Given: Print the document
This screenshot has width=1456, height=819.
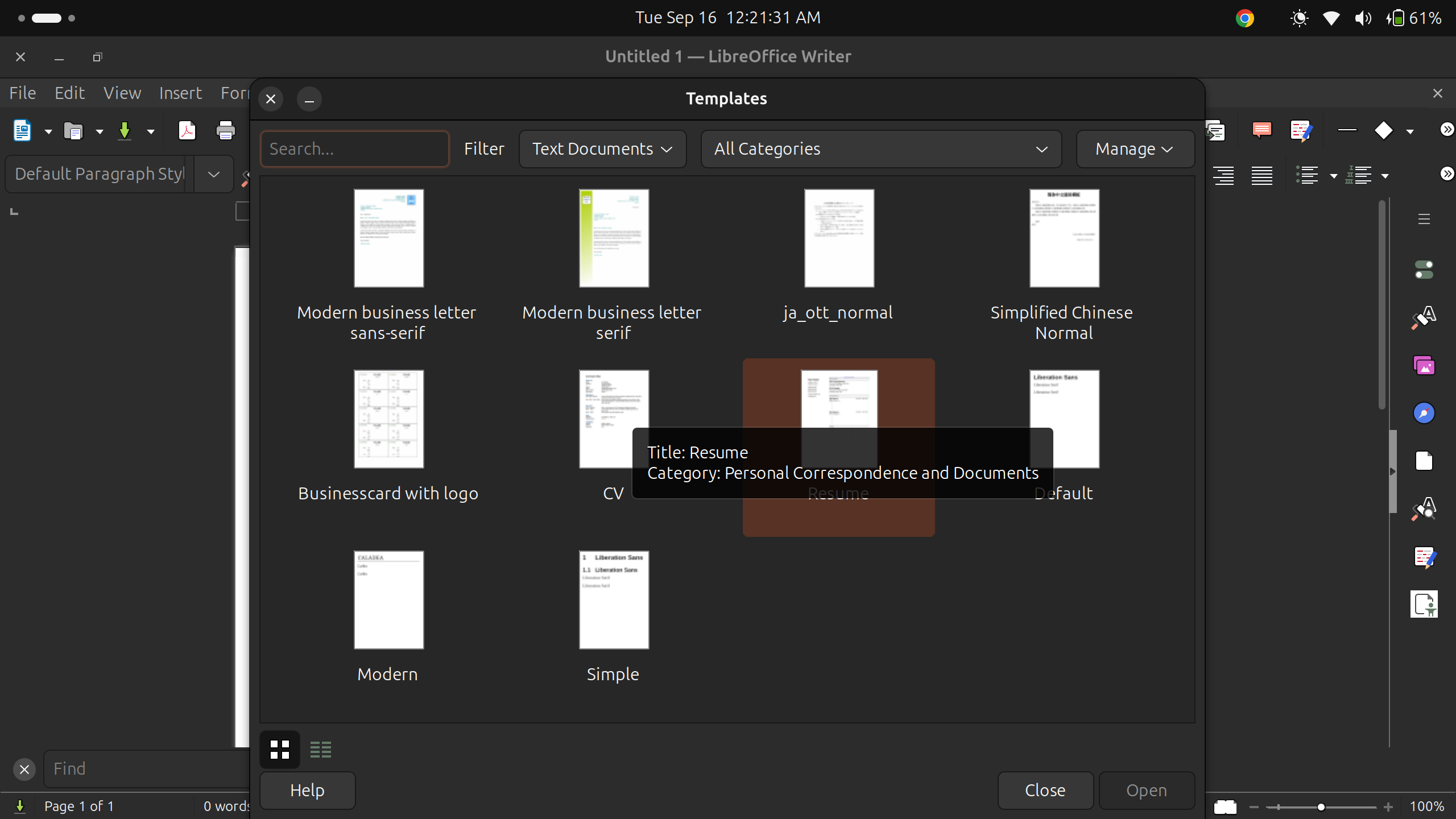Looking at the screenshot, I should click(x=225, y=130).
